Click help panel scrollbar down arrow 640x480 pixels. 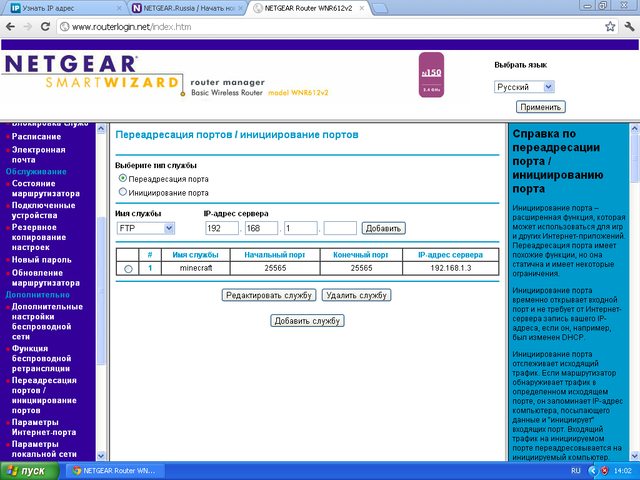[635, 456]
